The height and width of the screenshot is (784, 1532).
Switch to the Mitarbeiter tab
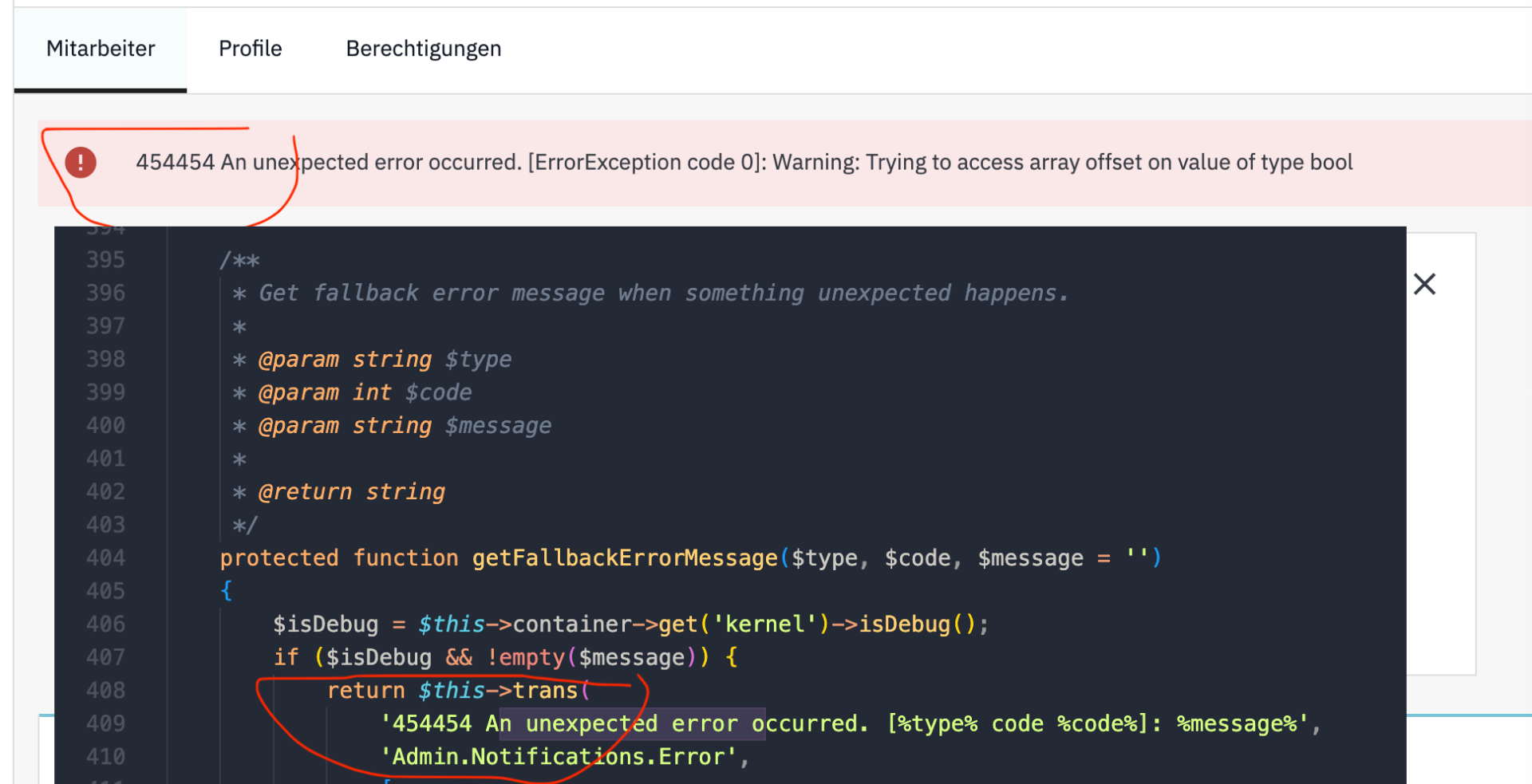tap(101, 49)
